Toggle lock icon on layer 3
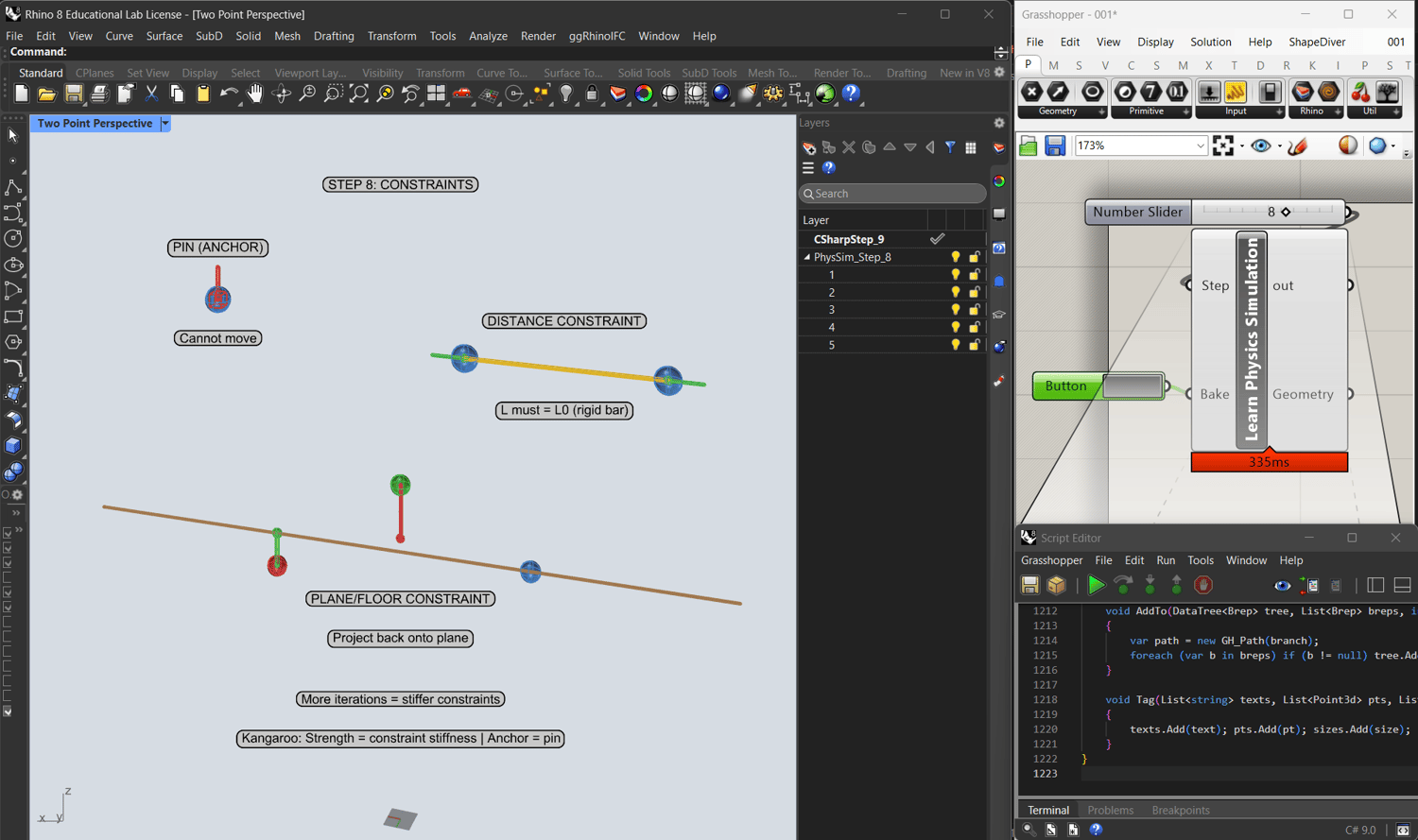 (974, 310)
